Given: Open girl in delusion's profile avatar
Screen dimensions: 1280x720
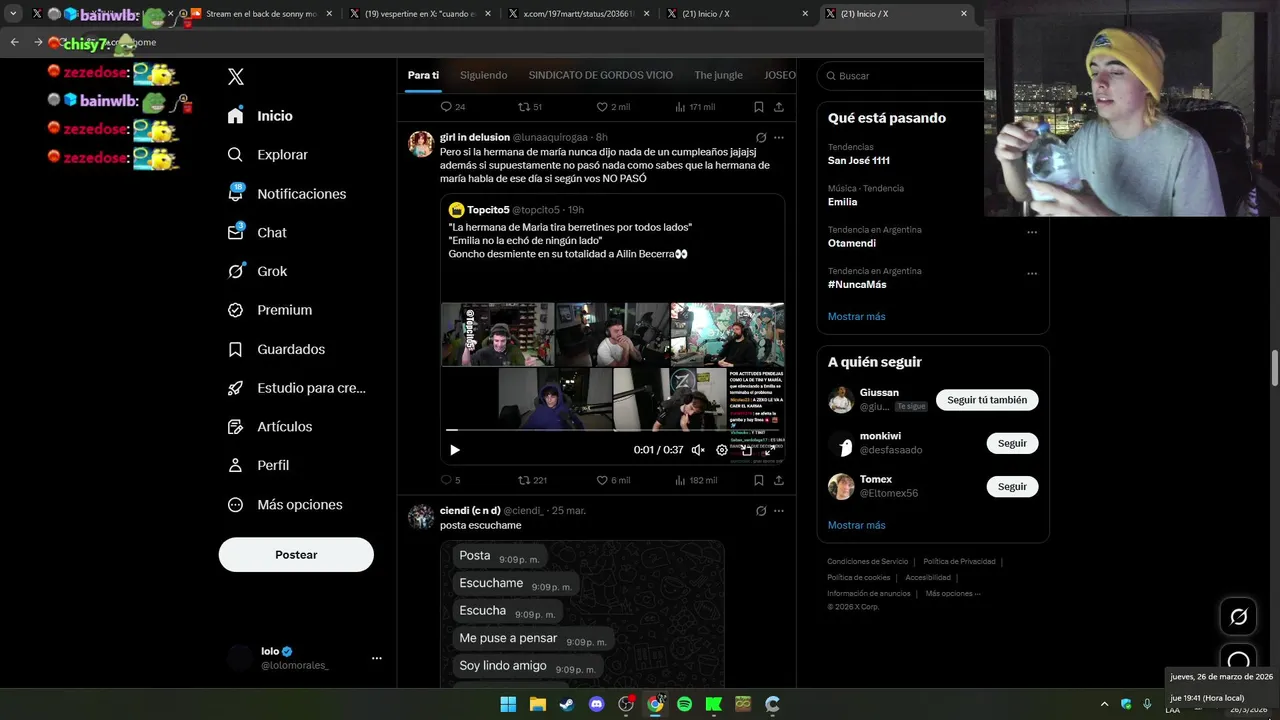Looking at the screenshot, I should pos(421,144).
